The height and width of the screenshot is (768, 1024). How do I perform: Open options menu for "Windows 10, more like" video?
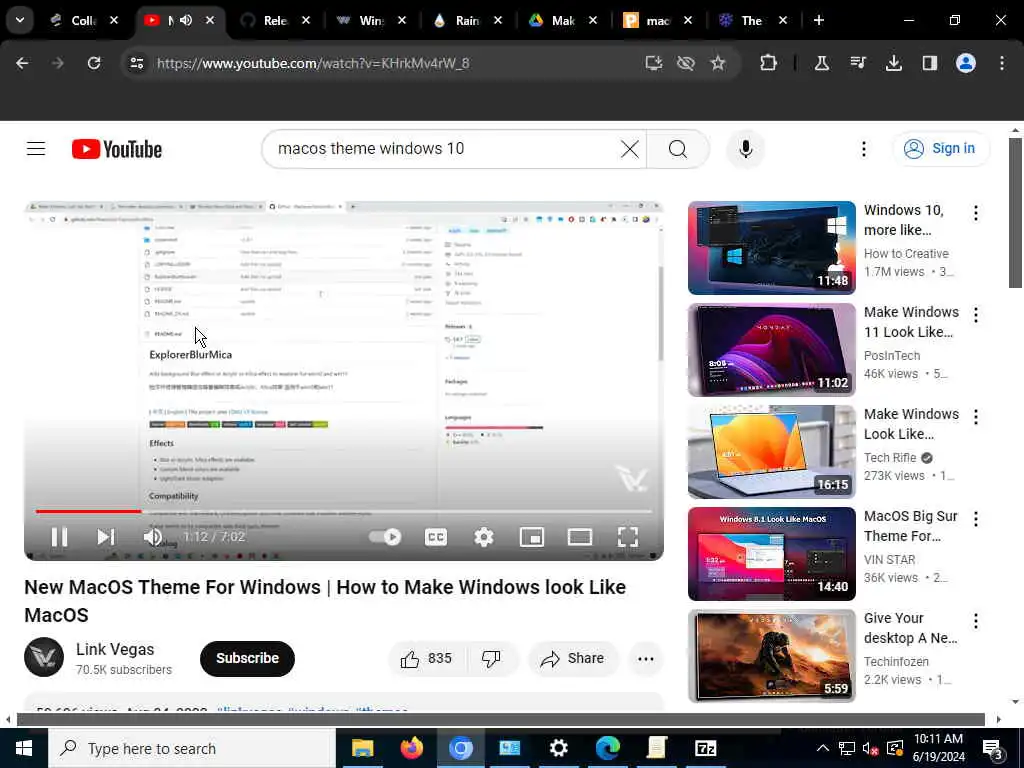tap(976, 213)
